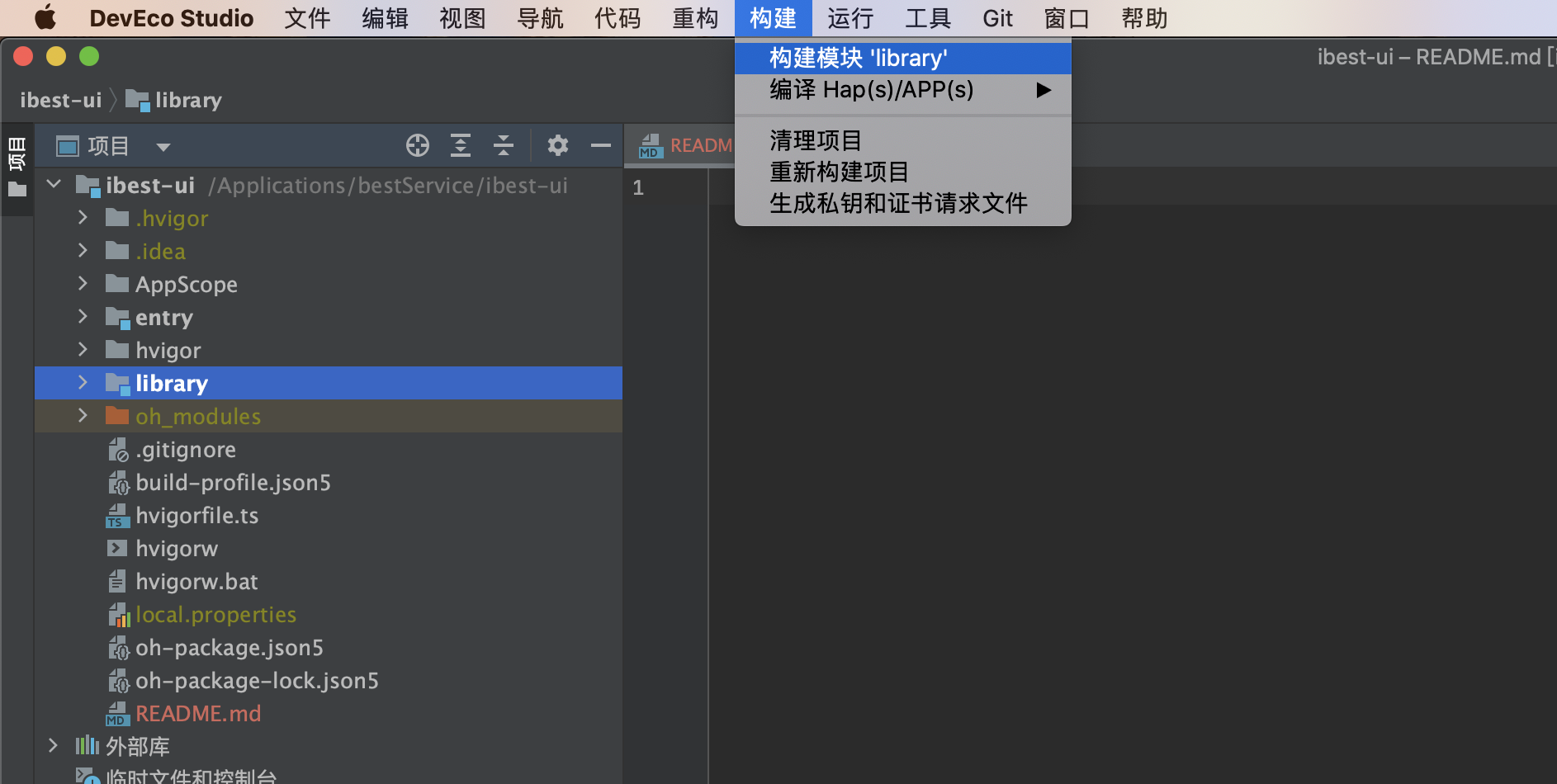Click the hvigorw.bat file icon
1557x784 pixels.
(117, 582)
